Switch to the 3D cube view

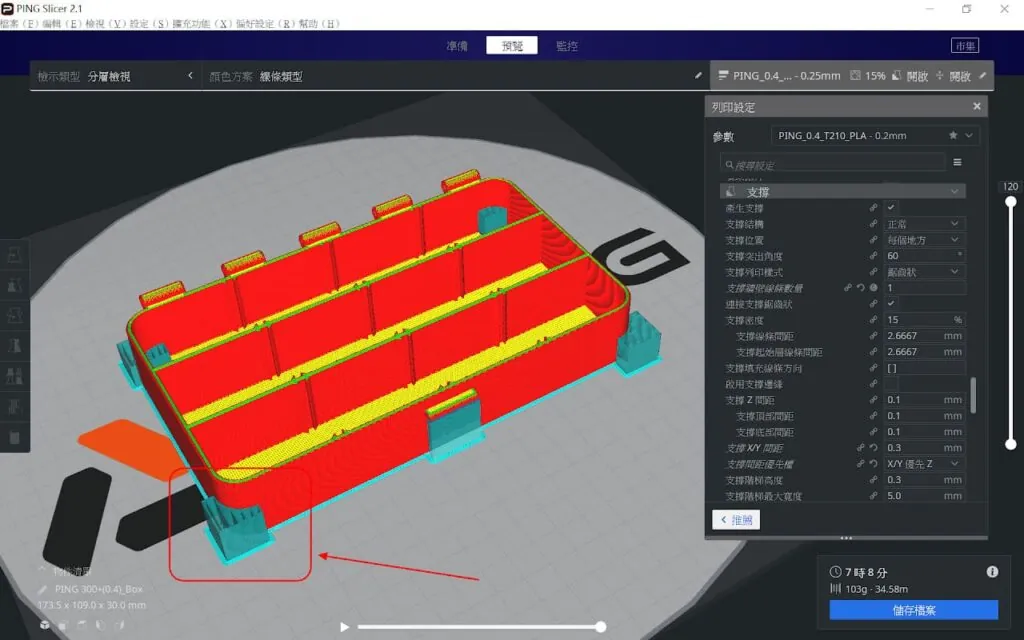coord(44,625)
